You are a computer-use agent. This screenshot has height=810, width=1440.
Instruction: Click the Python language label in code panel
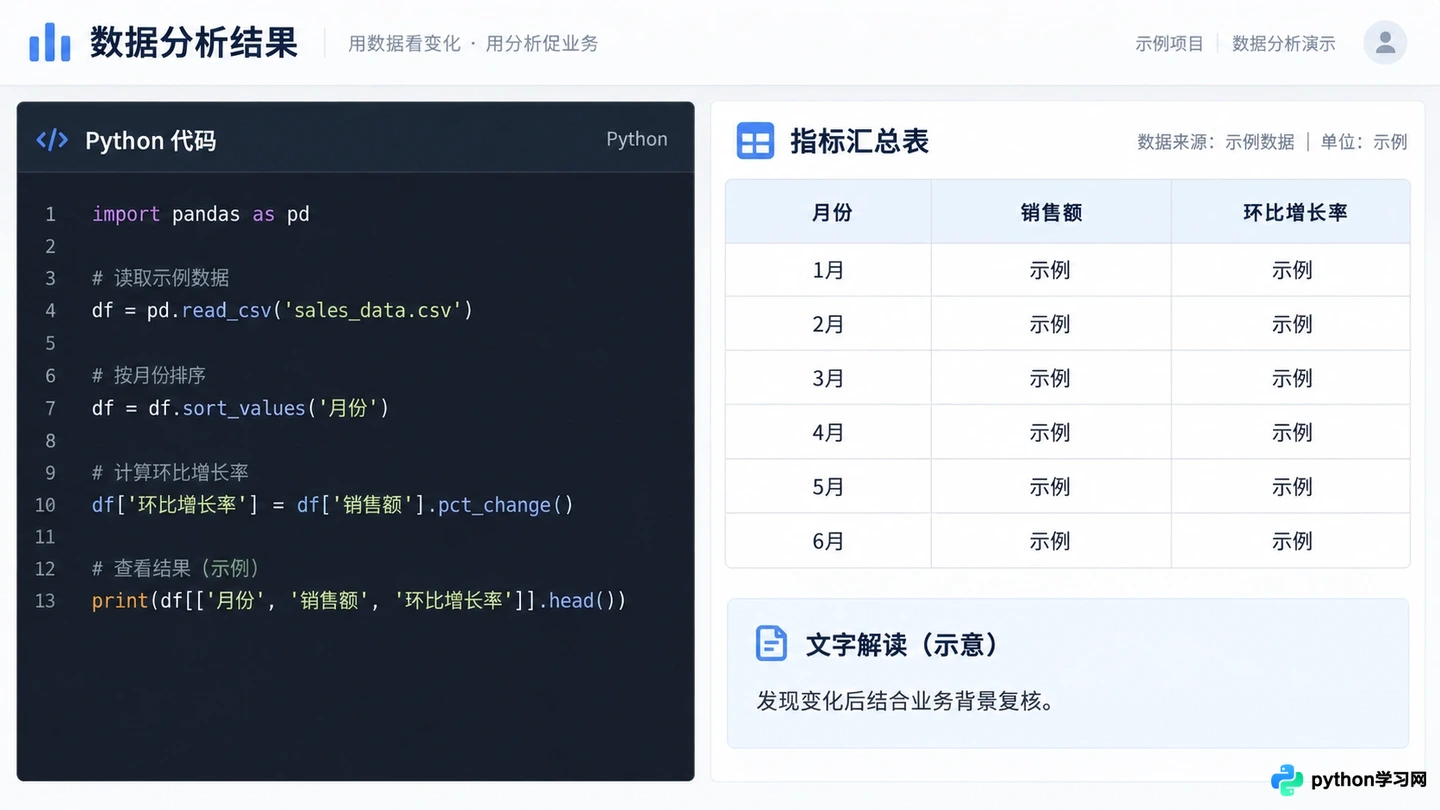637,139
